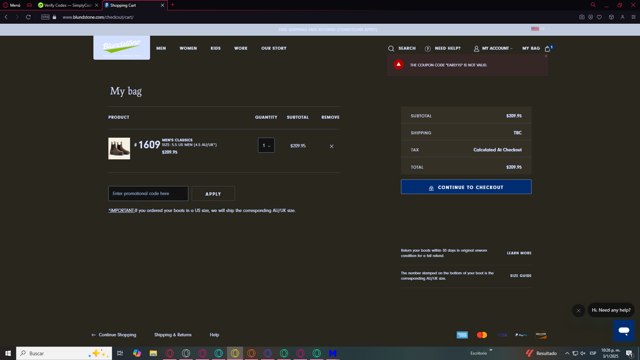Click the address bar with blundstone.com URL

pos(98,17)
